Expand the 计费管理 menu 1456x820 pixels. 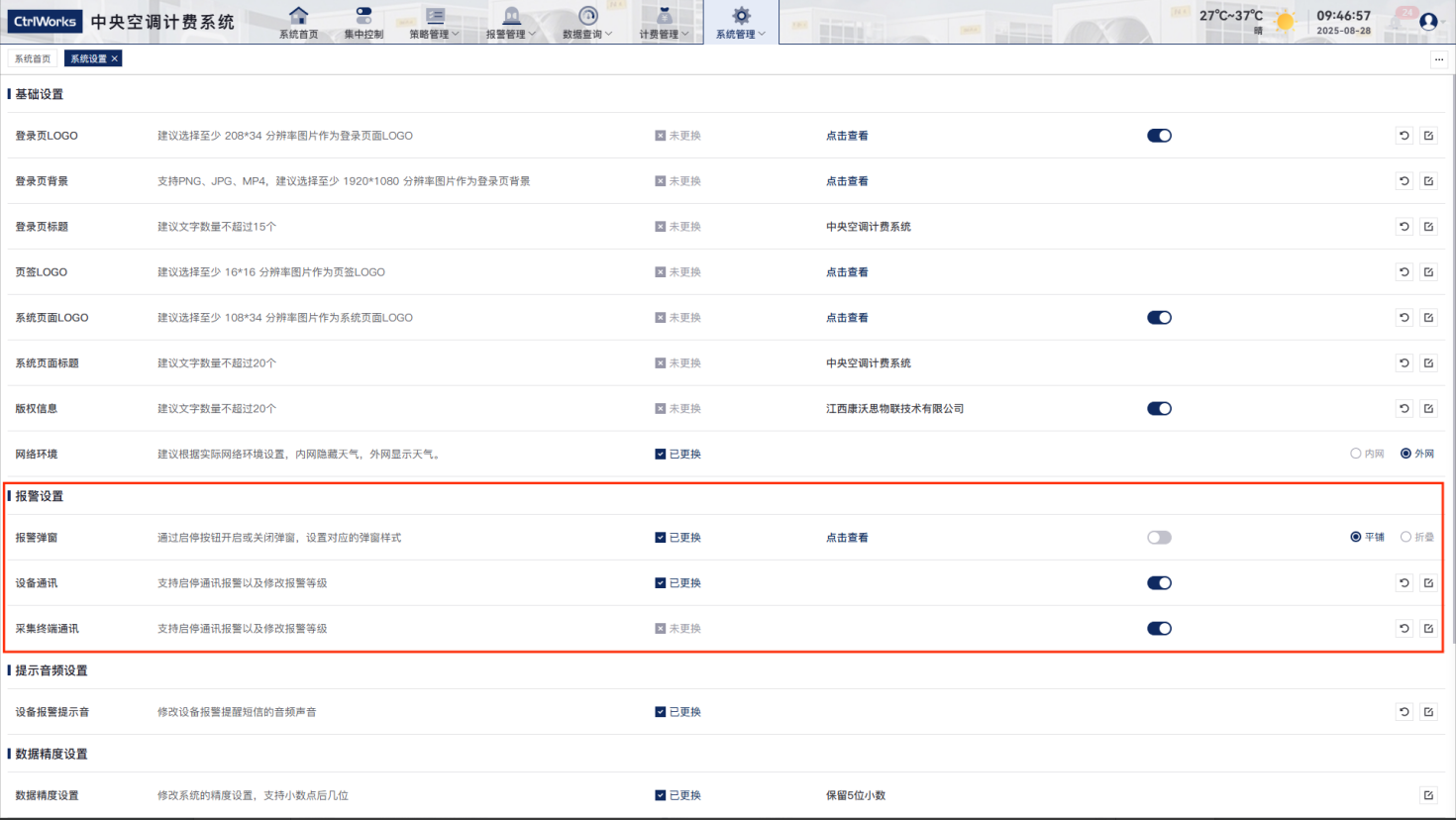pyautogui.click(x=664, y=23)
